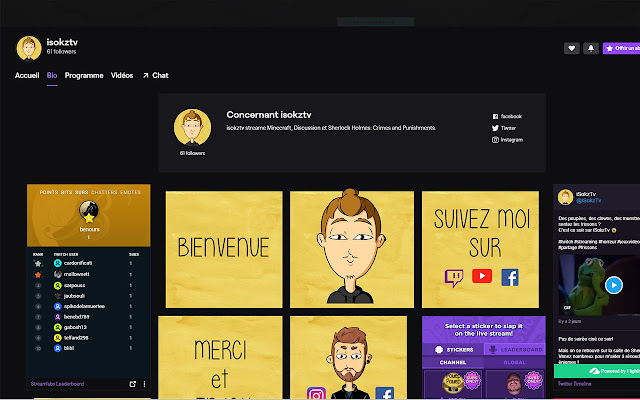Click user gabosh13 in leaderboard

click(76, 327)
